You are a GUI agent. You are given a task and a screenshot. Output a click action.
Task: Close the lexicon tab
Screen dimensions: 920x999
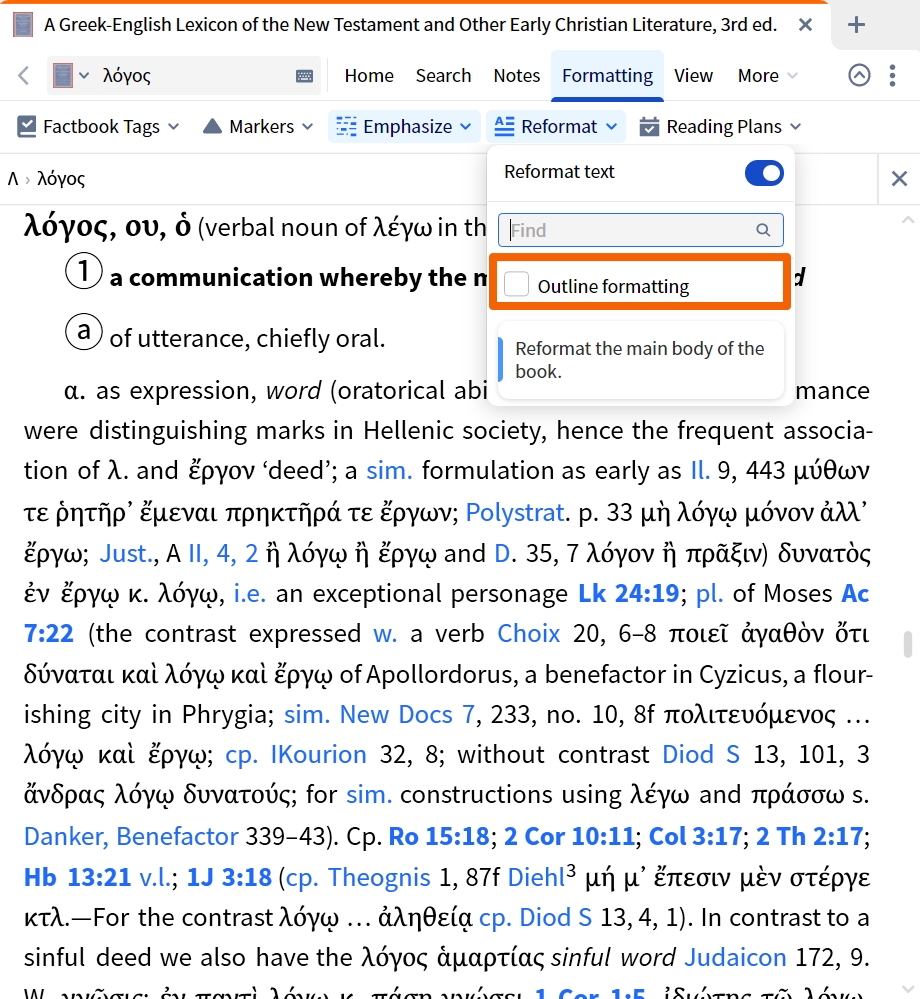tap(805, 25)
